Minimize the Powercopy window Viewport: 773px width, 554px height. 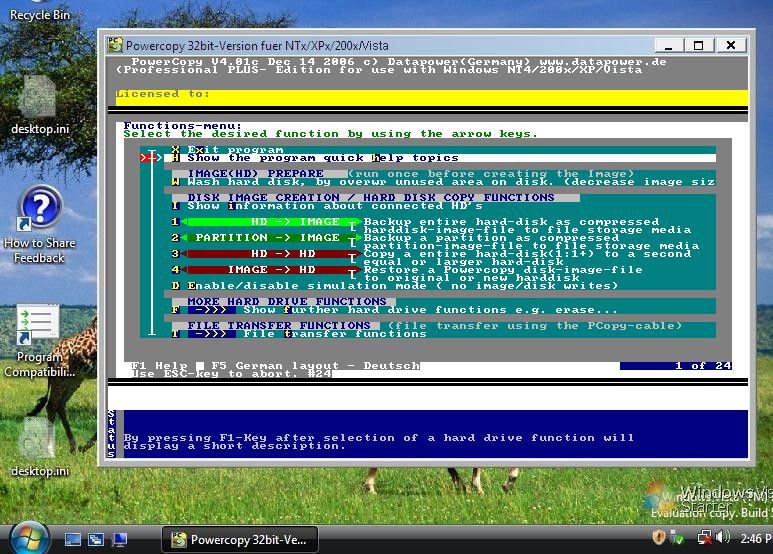click(669, 45)
